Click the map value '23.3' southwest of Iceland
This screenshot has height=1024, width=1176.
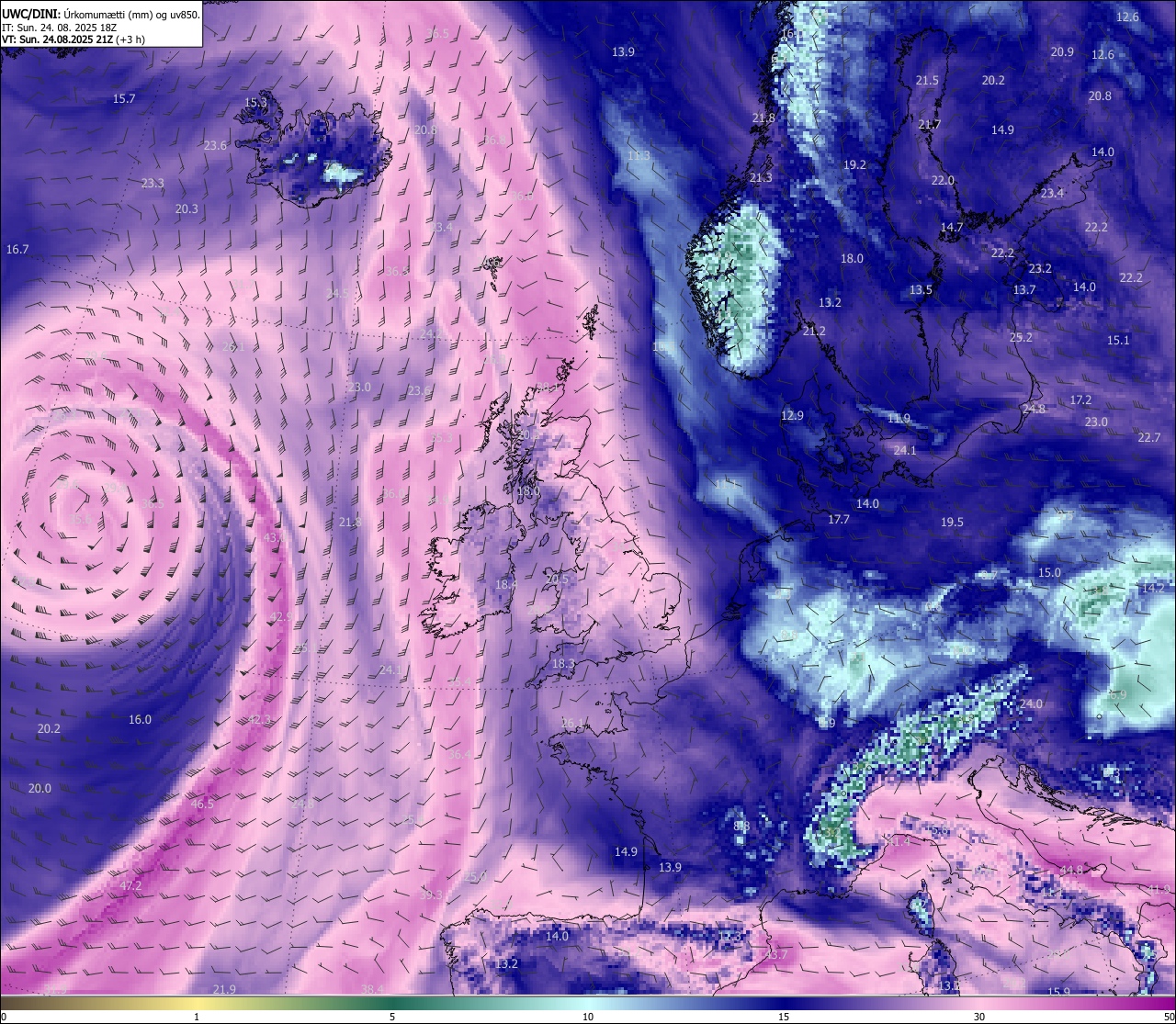[x=153, y=183]
